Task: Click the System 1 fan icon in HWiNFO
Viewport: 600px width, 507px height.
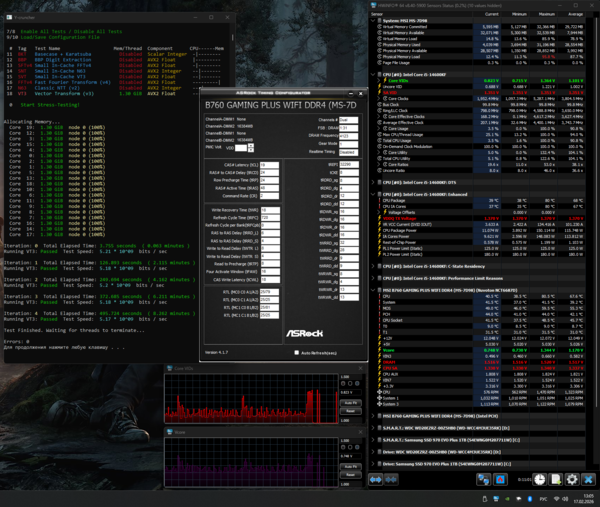Action: 380,398
